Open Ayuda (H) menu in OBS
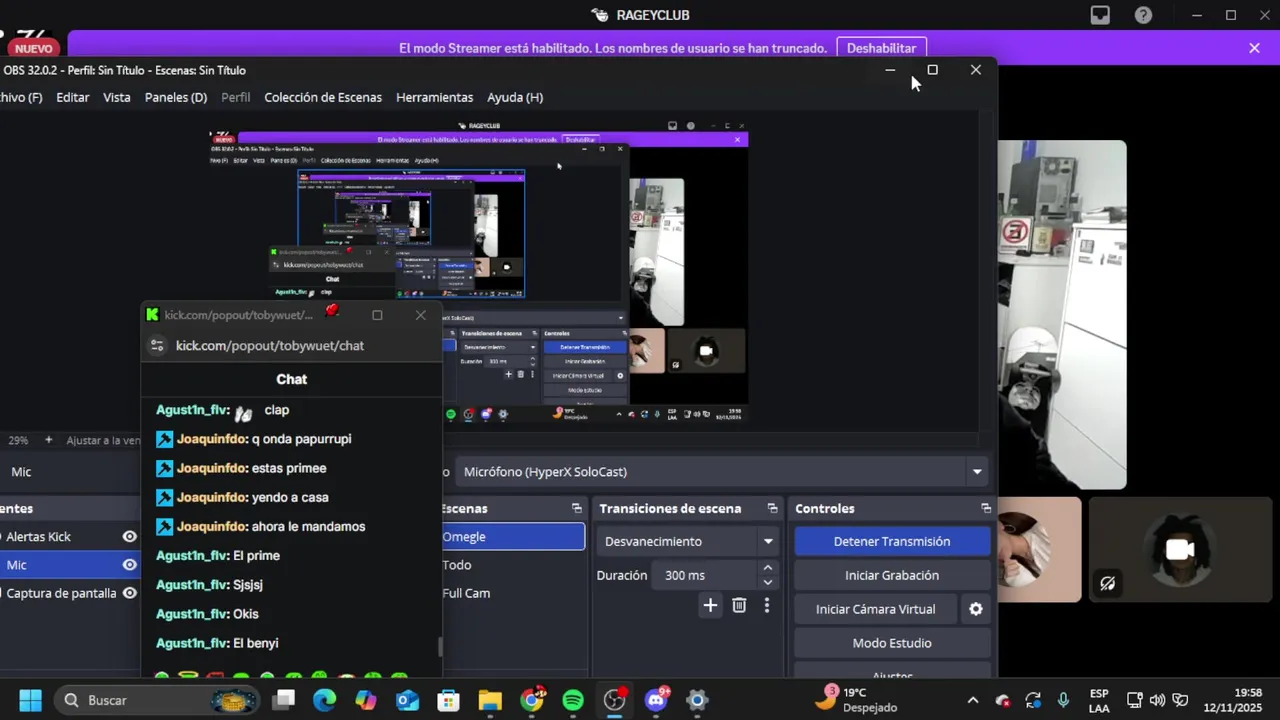The height and width of the screenshot is (720, 1280). [x=515, y=97]
